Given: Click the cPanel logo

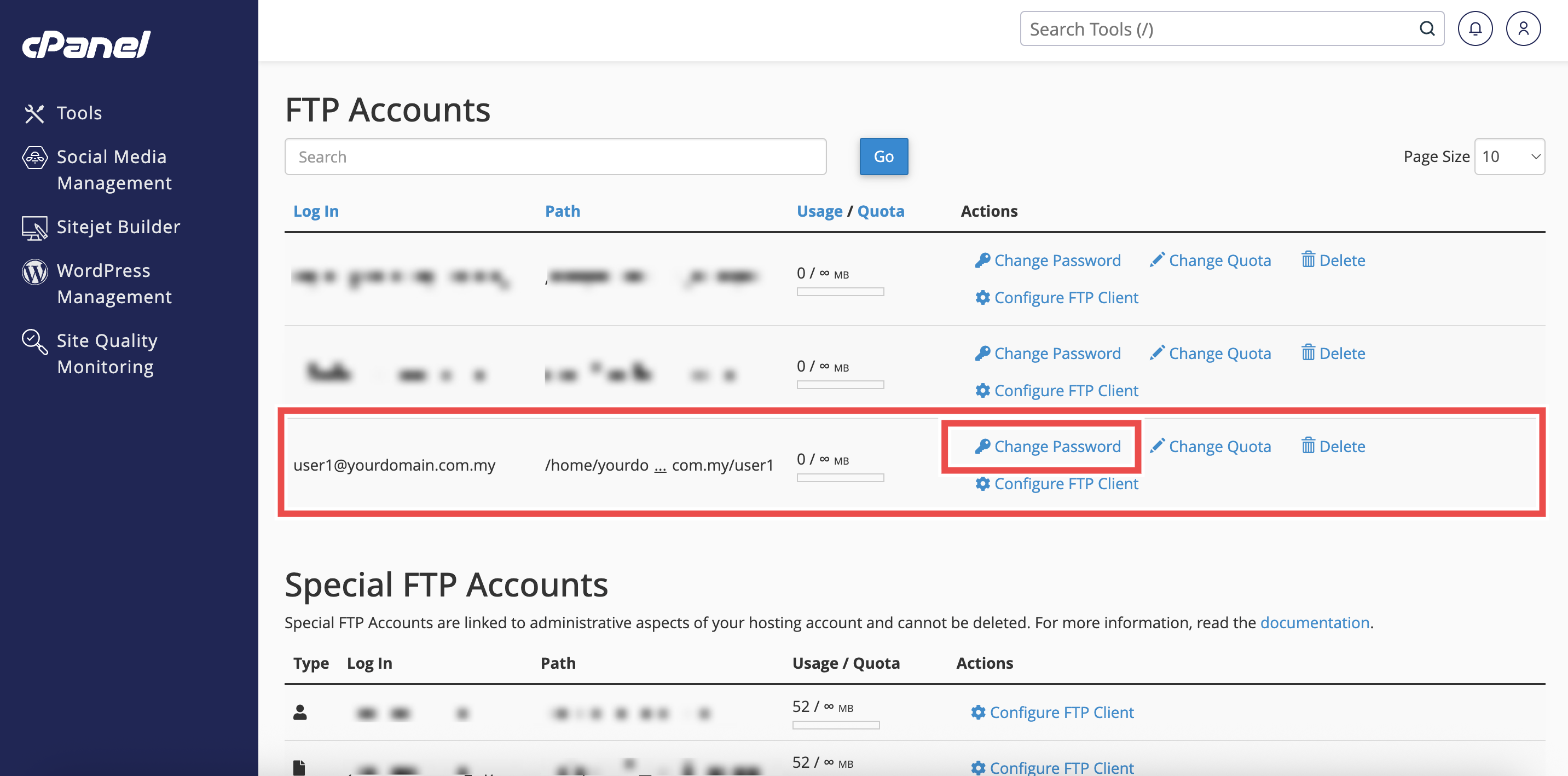Looking at the screenshot, I should 86,44.
